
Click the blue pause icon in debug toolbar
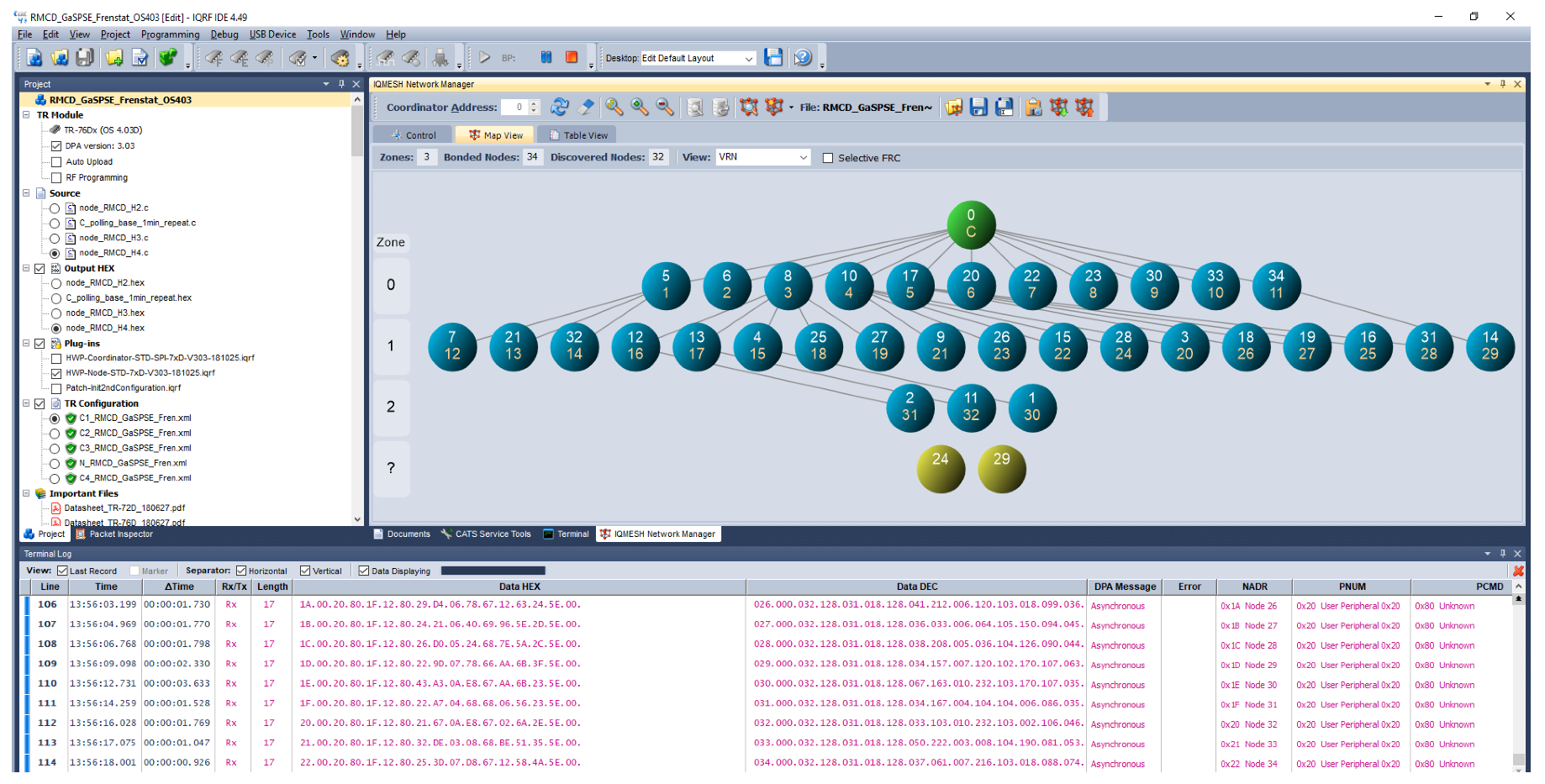pos(546,58)
